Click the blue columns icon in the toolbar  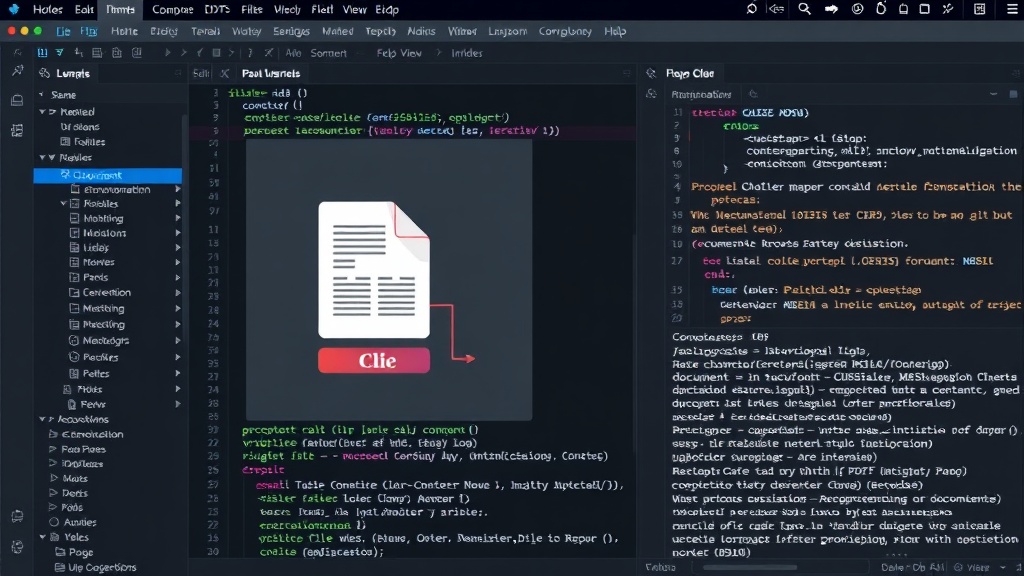[42, 53]
